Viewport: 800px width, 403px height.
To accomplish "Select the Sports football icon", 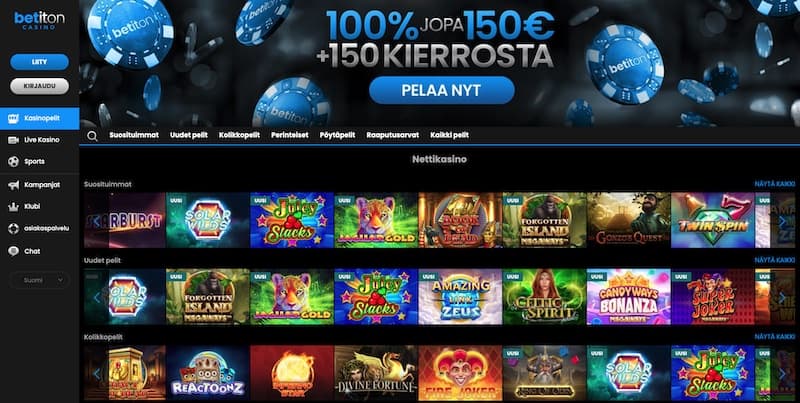I will coord(14,162).
